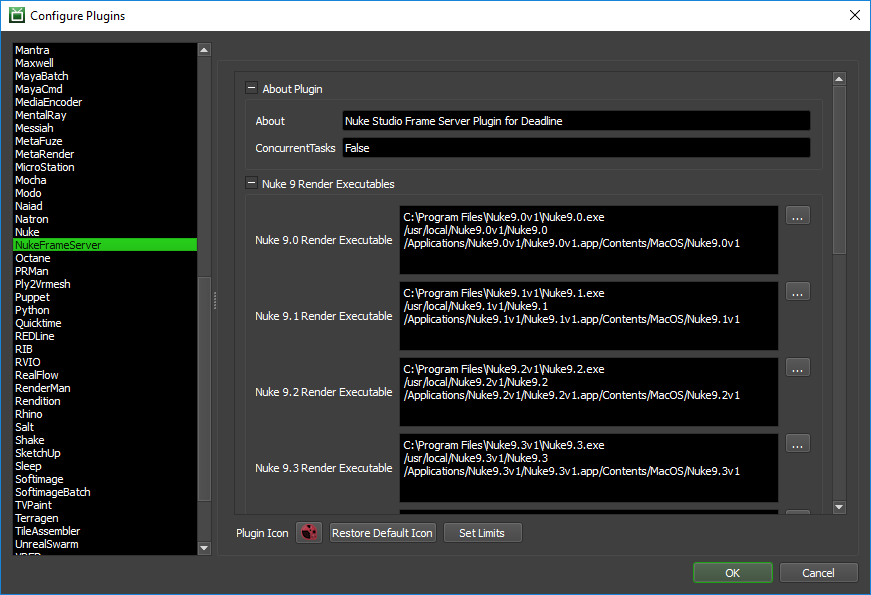Confirm changes with OK button
Viewport: 871px width, 595px height.
pos(732,573)
